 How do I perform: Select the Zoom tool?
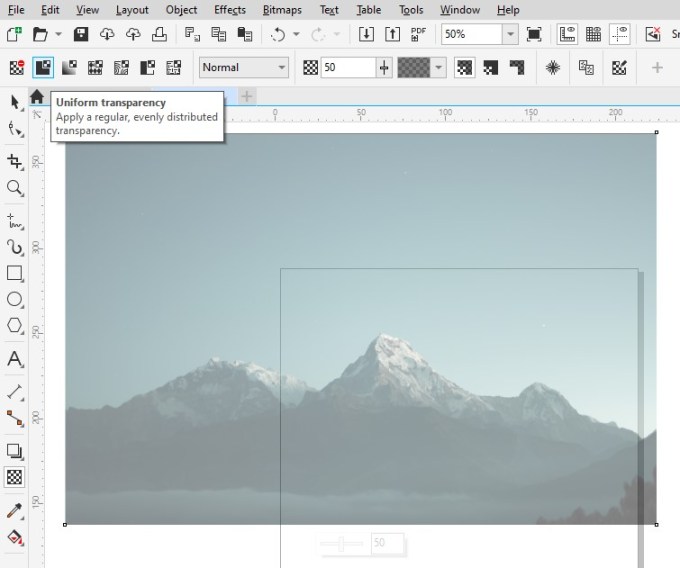(15, 188)
